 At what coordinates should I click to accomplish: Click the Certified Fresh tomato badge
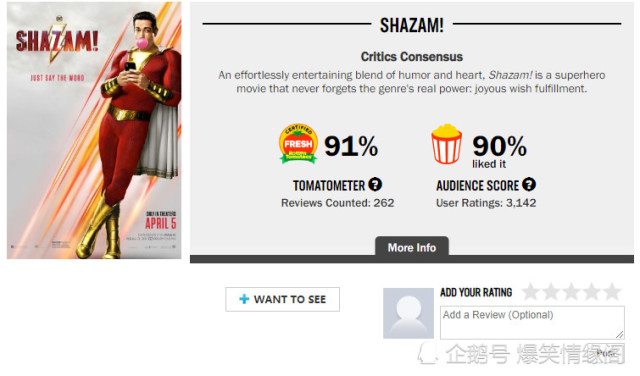tap(298, 144)
